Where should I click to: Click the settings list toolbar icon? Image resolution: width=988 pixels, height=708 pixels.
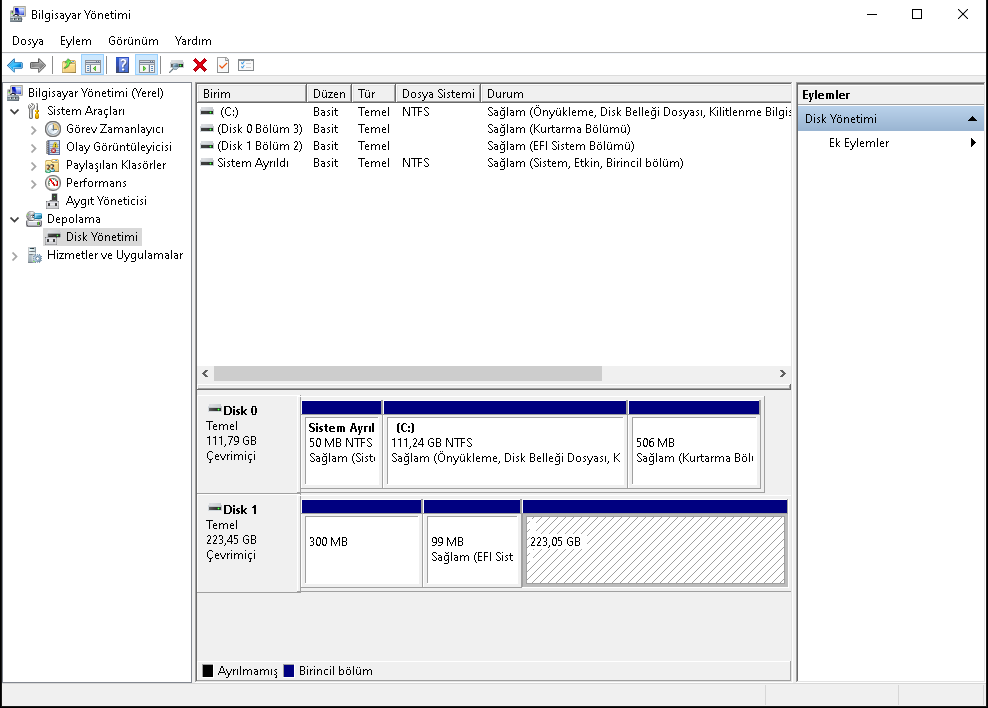click(246, 65)
